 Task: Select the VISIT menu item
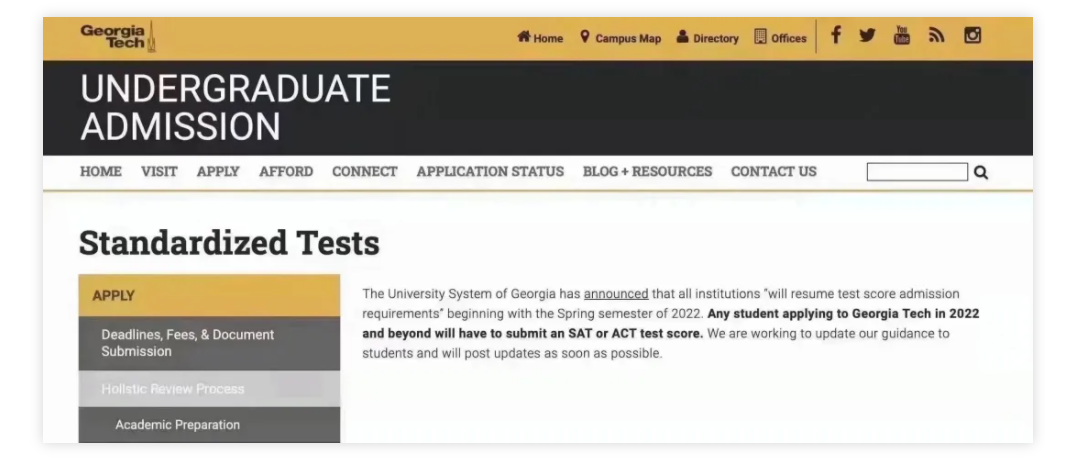(159, 172)
